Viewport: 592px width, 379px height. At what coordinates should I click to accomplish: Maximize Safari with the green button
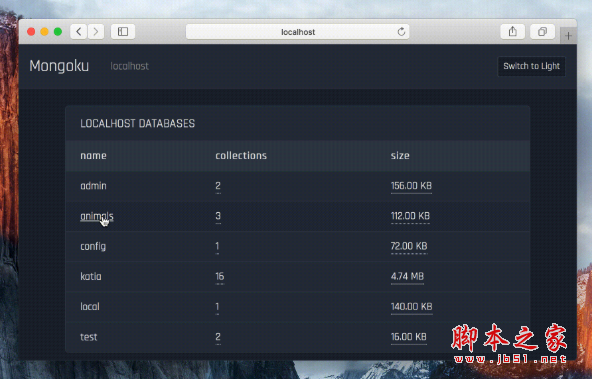click(x=58, y=32)
